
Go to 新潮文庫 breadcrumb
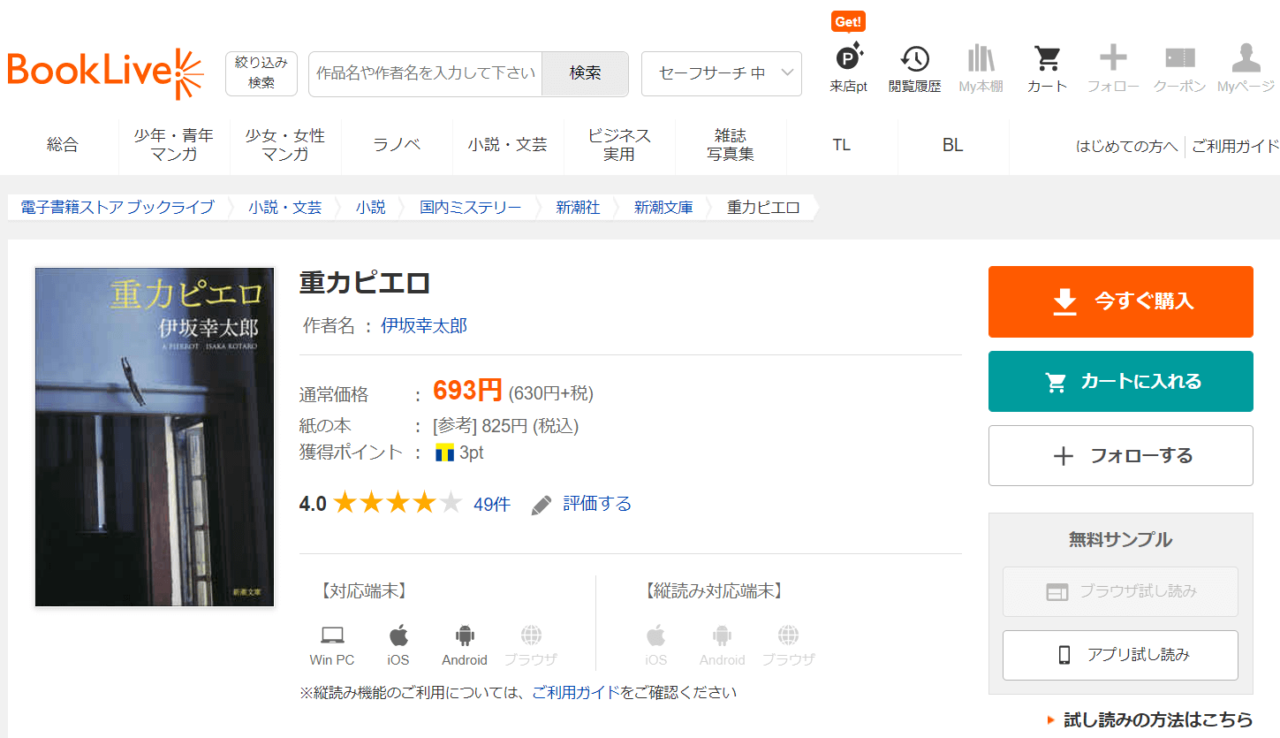click(664, 207)
